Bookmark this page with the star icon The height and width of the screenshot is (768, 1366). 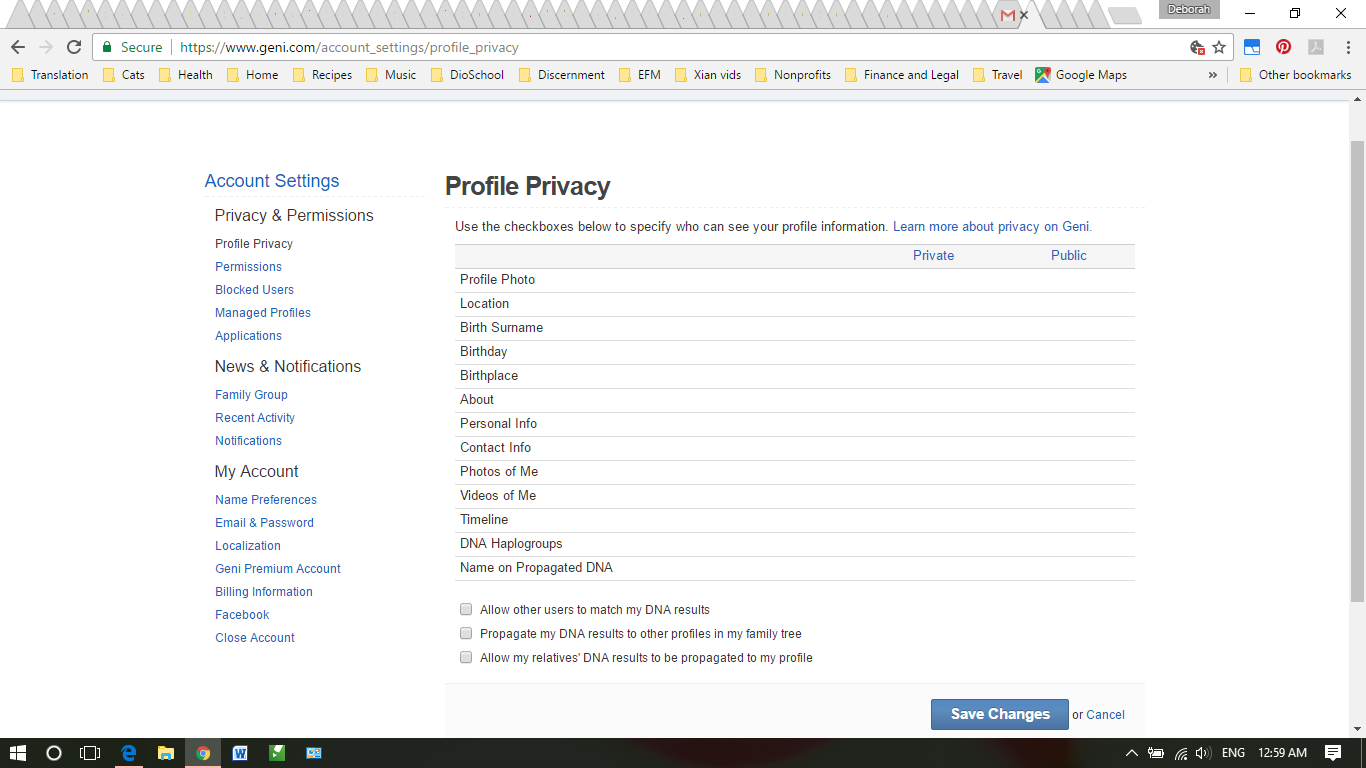tap(1219, 47)
